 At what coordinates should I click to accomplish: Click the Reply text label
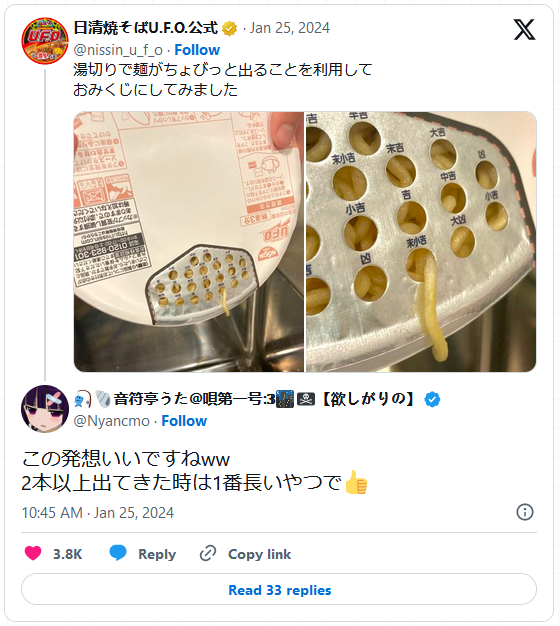157,554
